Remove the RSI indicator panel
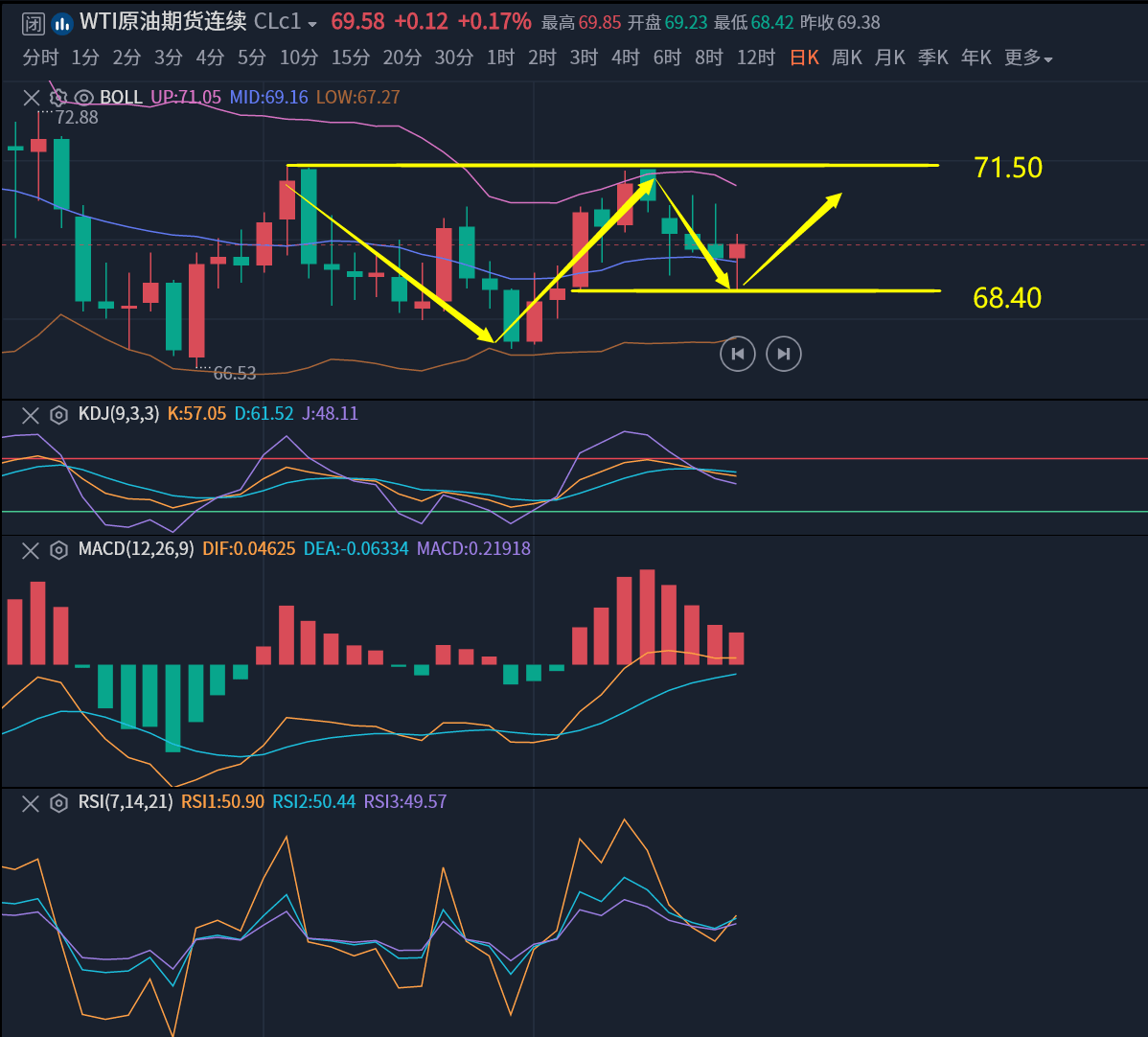 tap(32, 803)
